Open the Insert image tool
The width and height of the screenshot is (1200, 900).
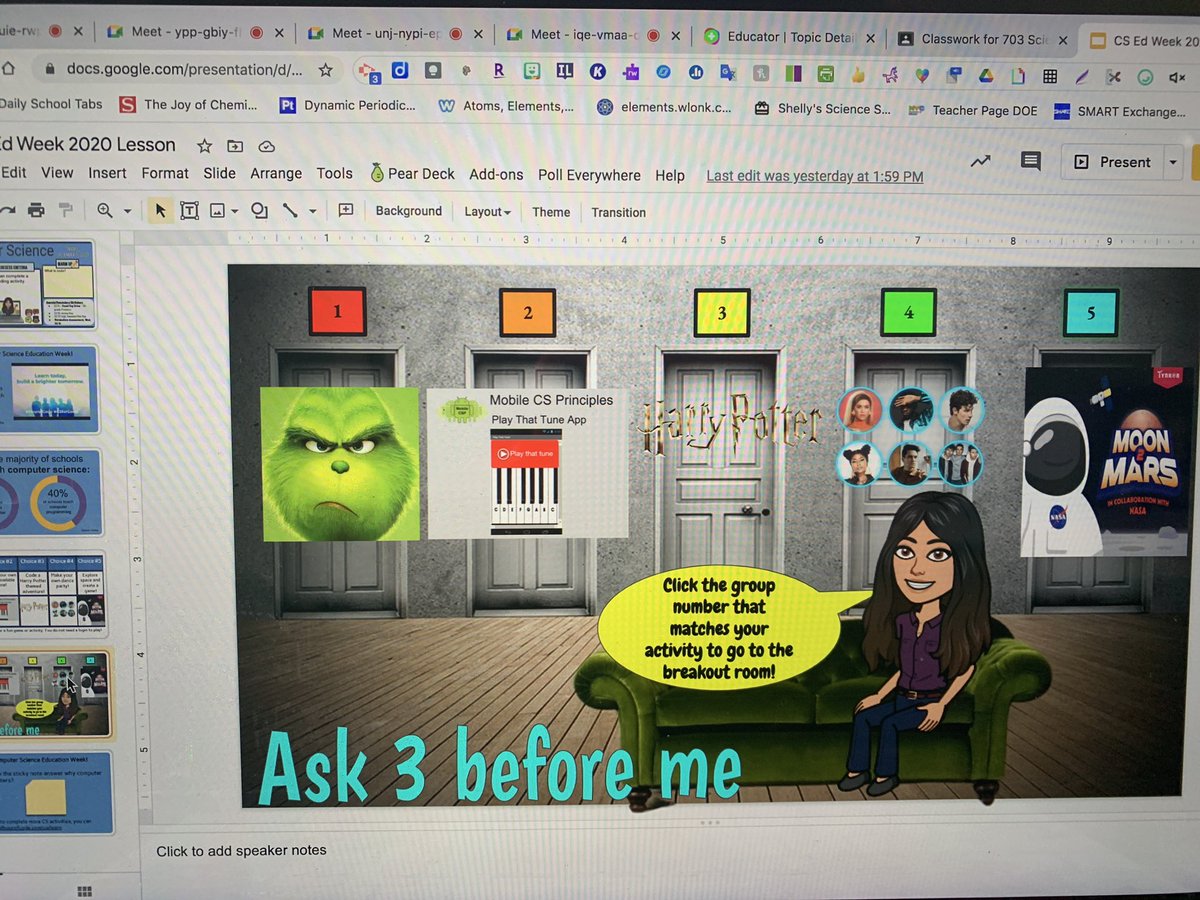click(x=218, y=211)
